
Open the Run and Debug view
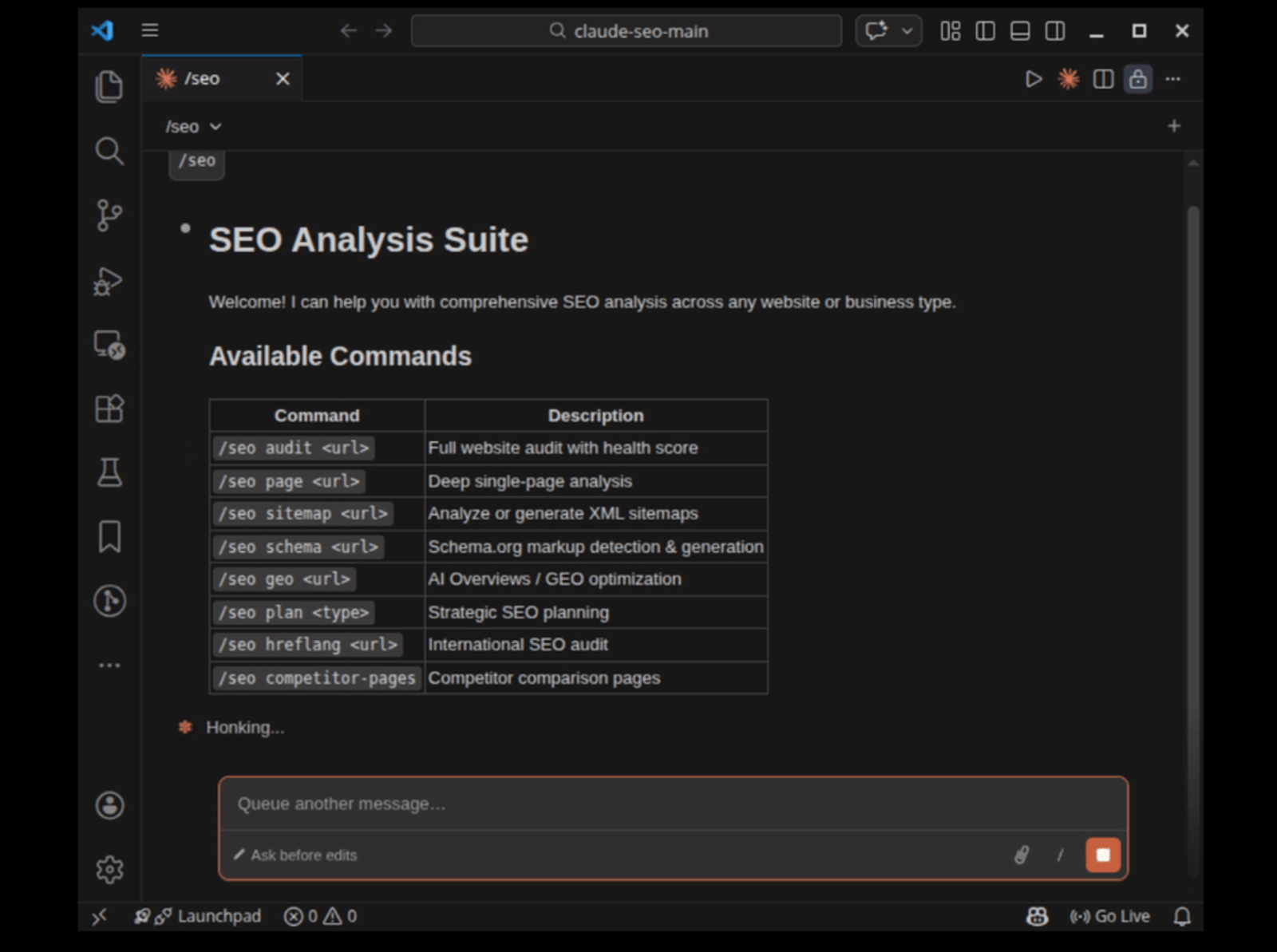click(x=109, y=280)
